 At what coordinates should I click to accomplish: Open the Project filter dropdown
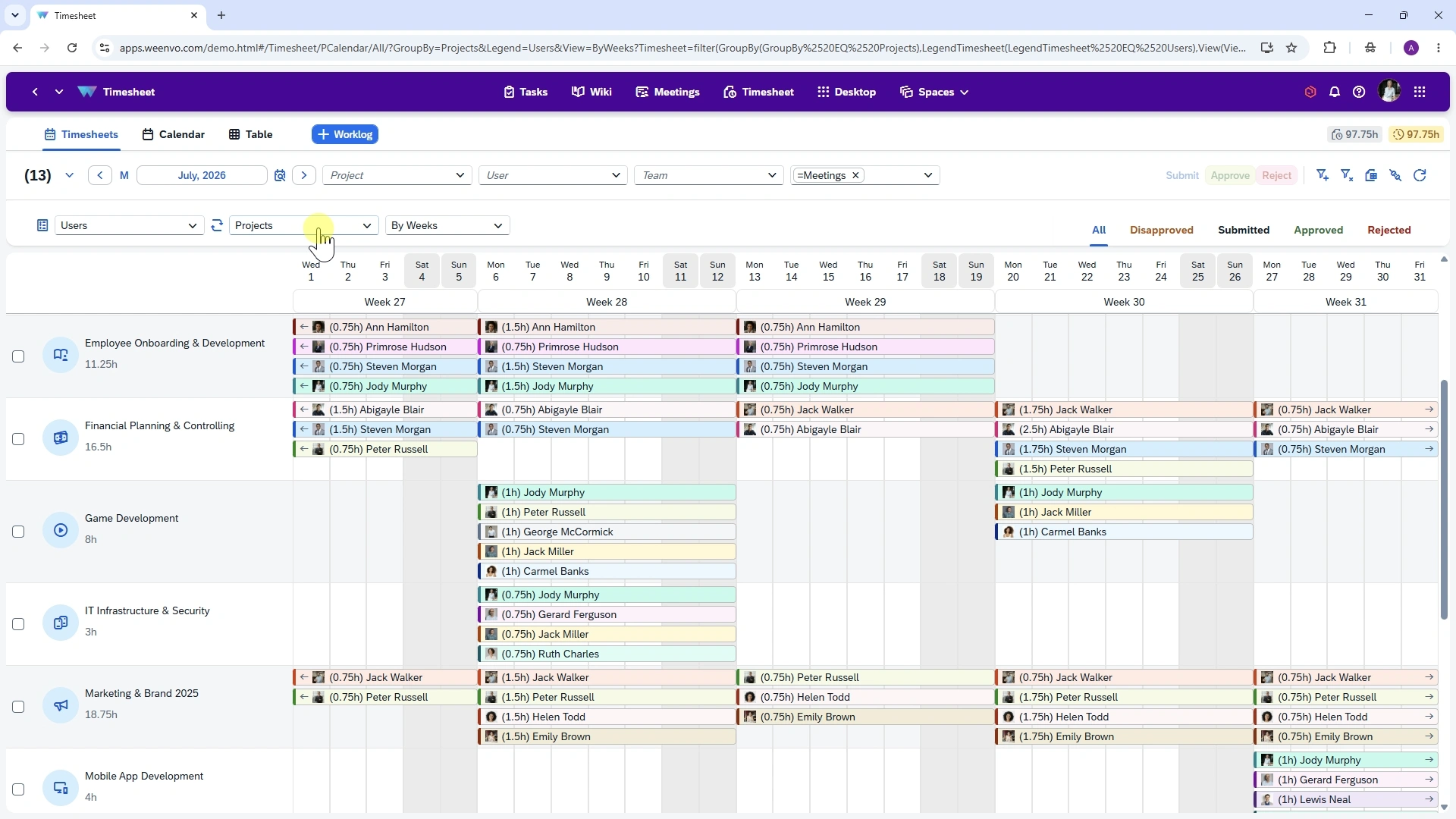[x=397, y=175]
